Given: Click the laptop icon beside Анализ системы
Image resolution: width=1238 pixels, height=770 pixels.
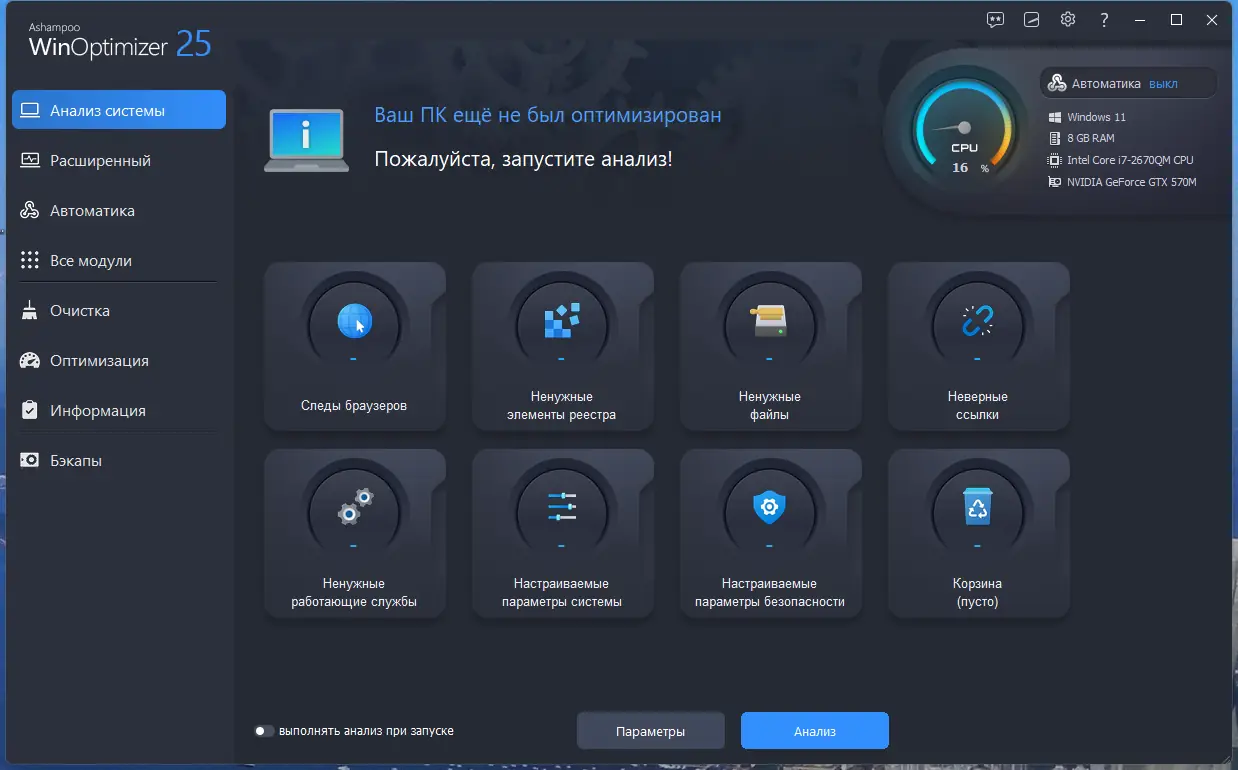Looking at the screenshot, I should click(x=30, y=110).
